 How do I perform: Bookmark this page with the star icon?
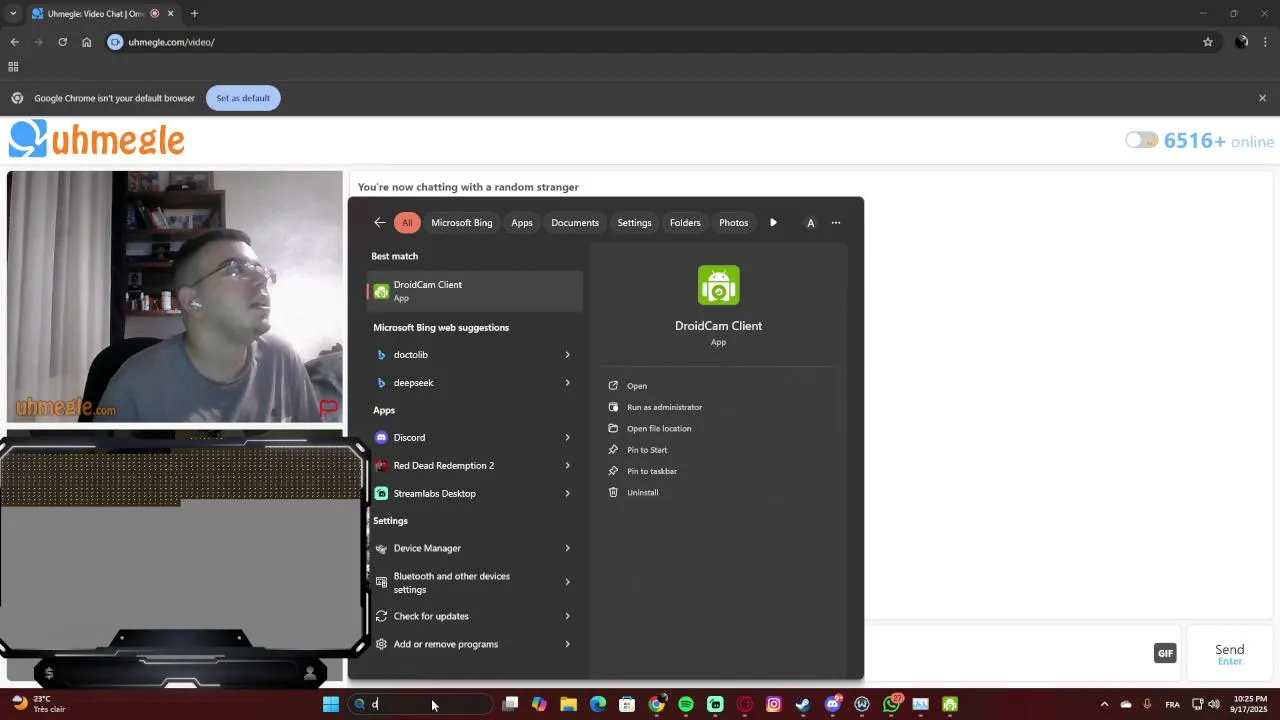(x=1208, y=42)
